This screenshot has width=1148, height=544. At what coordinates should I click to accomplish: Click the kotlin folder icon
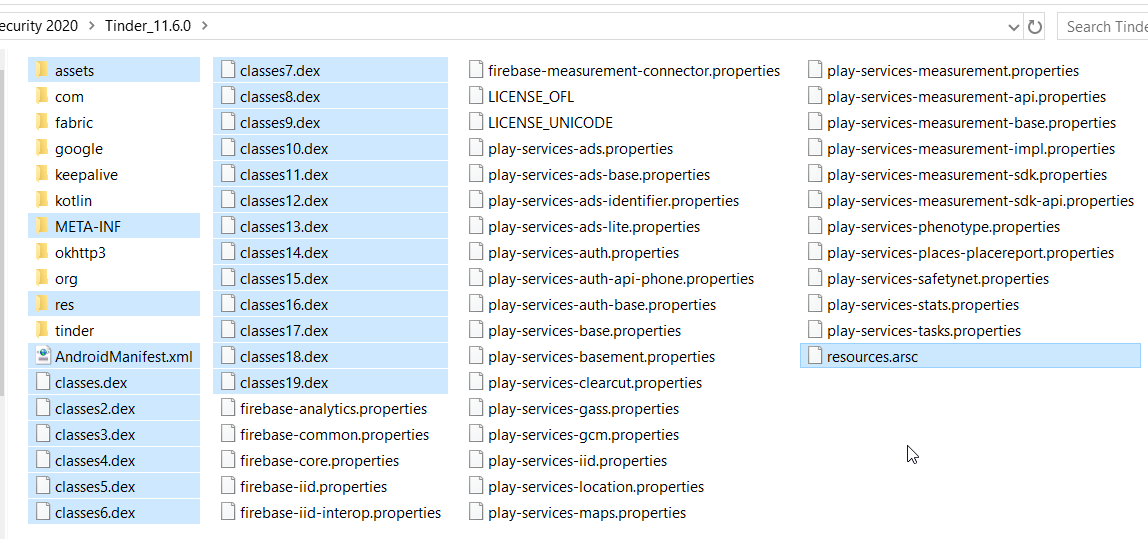[x=42, y=200]
